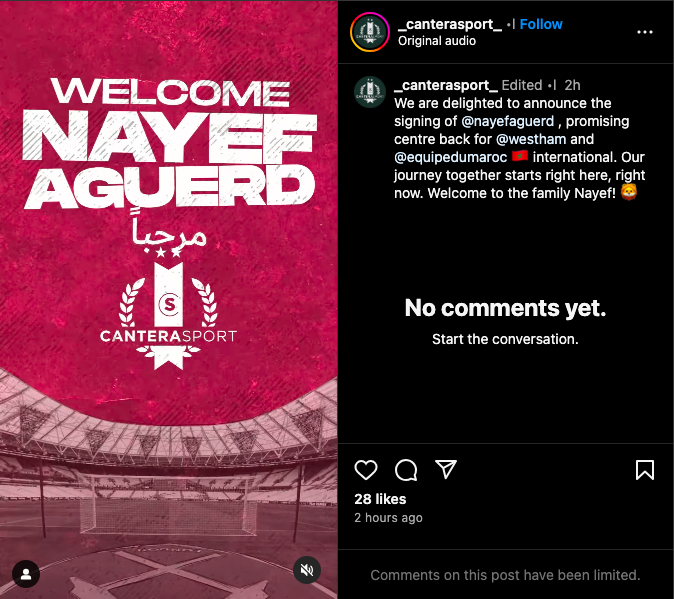Save the post with the bookmark icon
The width and height of the screenshot is (674, 599).
point(645,470)
